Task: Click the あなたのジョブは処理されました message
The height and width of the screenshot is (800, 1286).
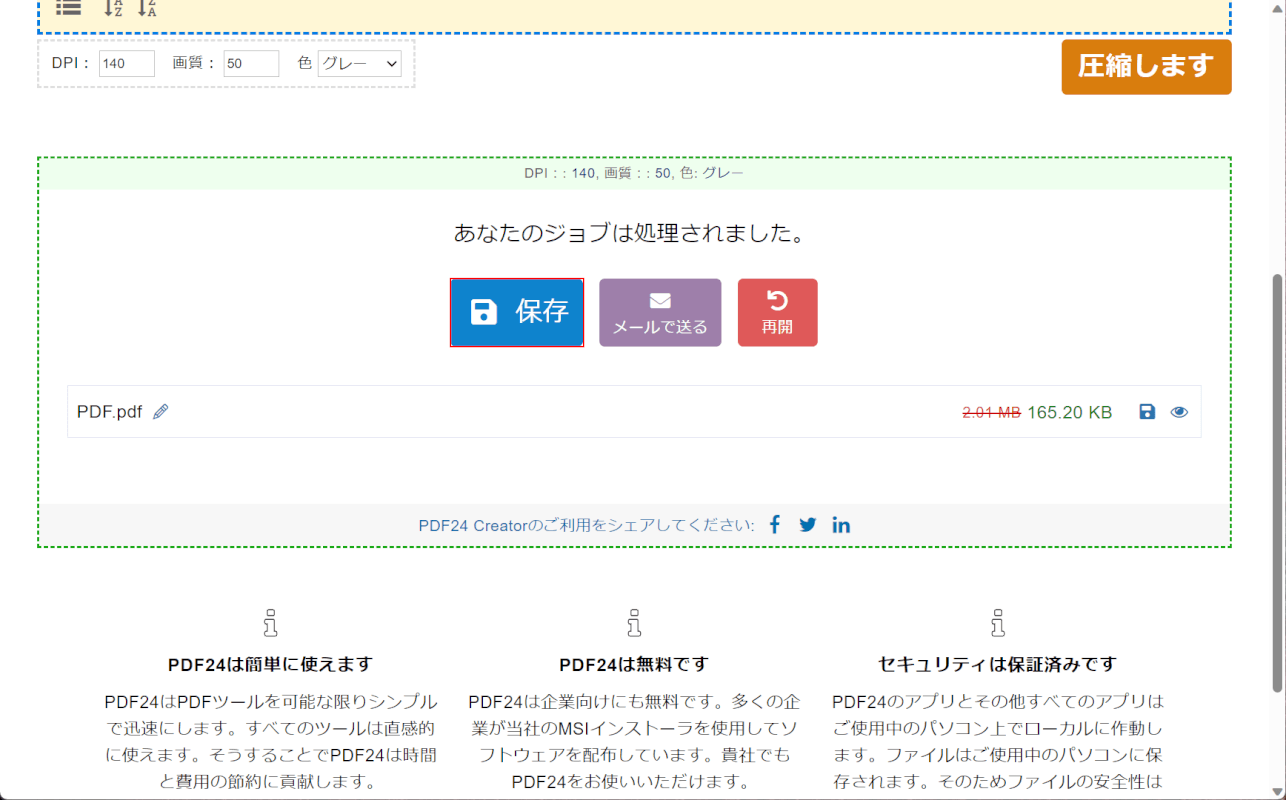Action: [x=630, y=234]
